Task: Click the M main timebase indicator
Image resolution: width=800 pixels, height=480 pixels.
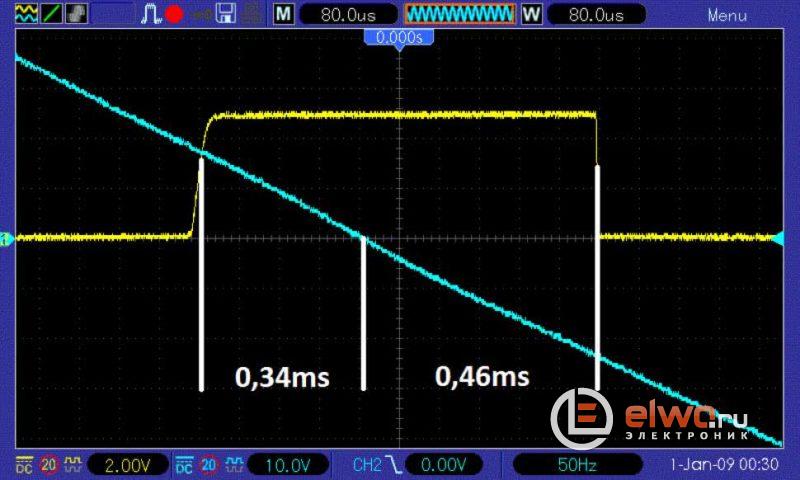Action: coord(283,14)
